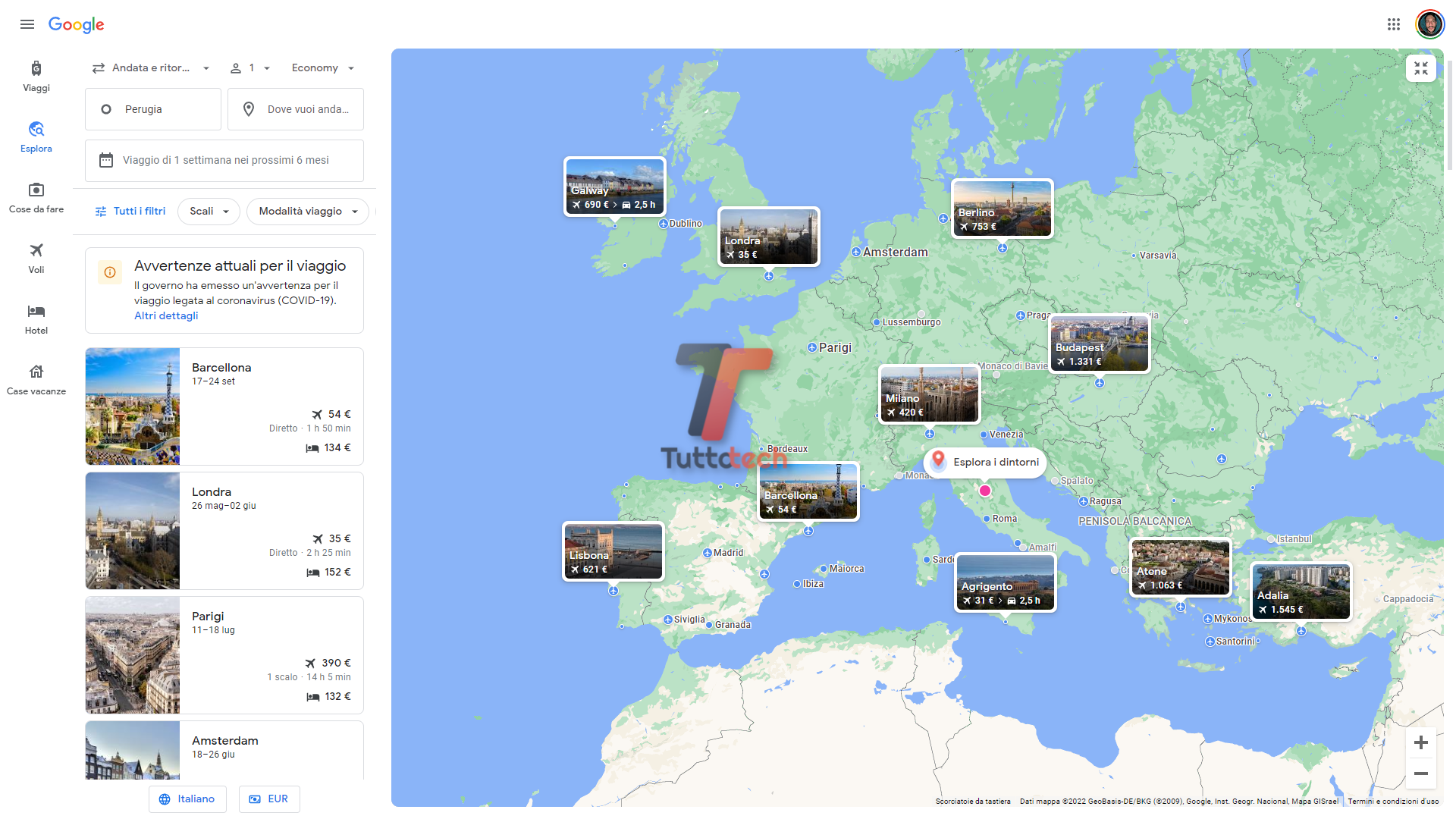Open Case vacanze from the sidebar

pos(36,379)
